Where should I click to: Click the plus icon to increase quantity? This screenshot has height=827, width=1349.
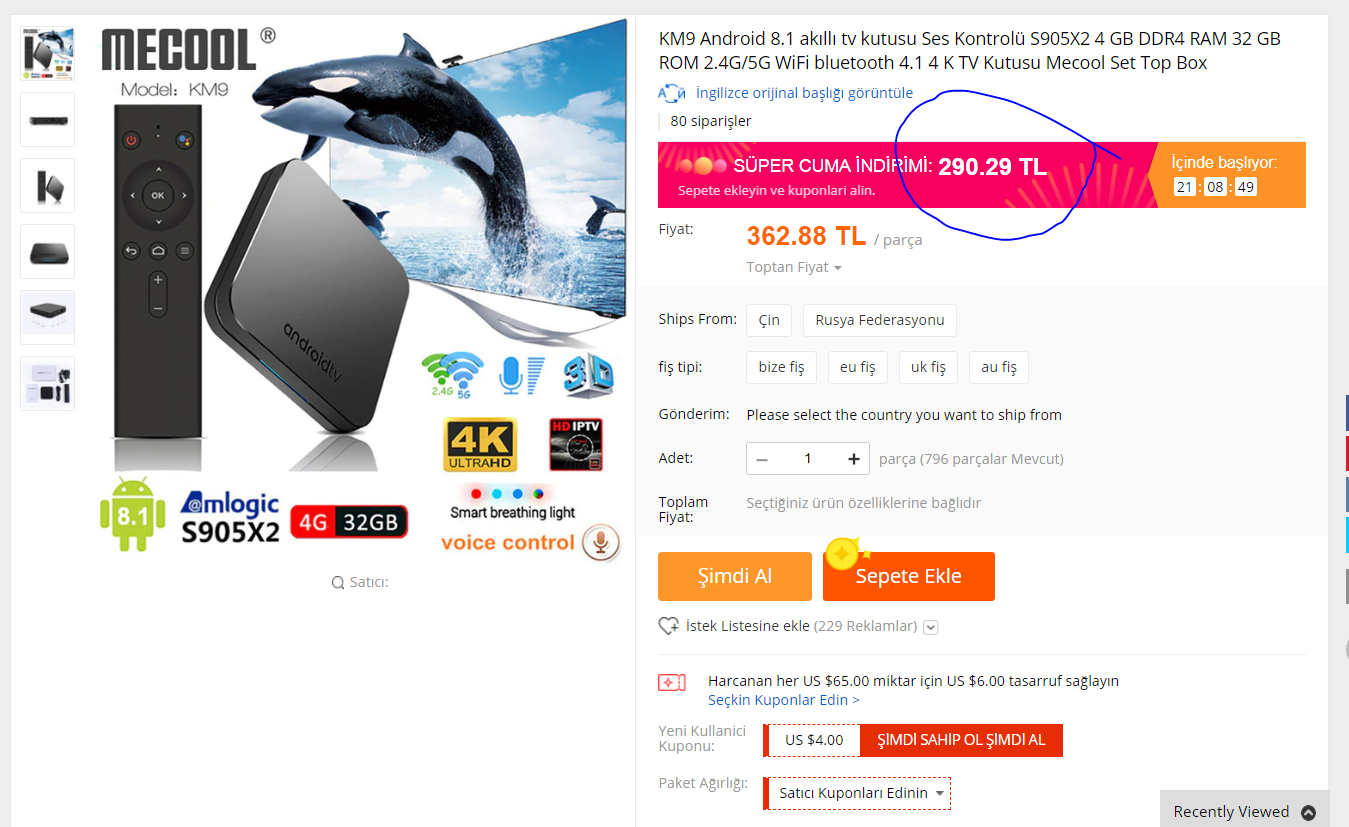[854, 459]
